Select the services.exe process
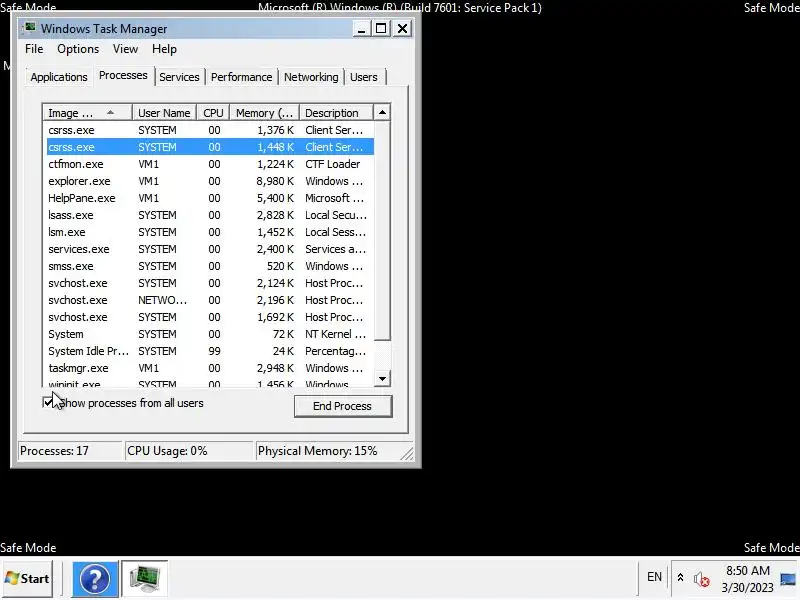 [x=209, y=249]
